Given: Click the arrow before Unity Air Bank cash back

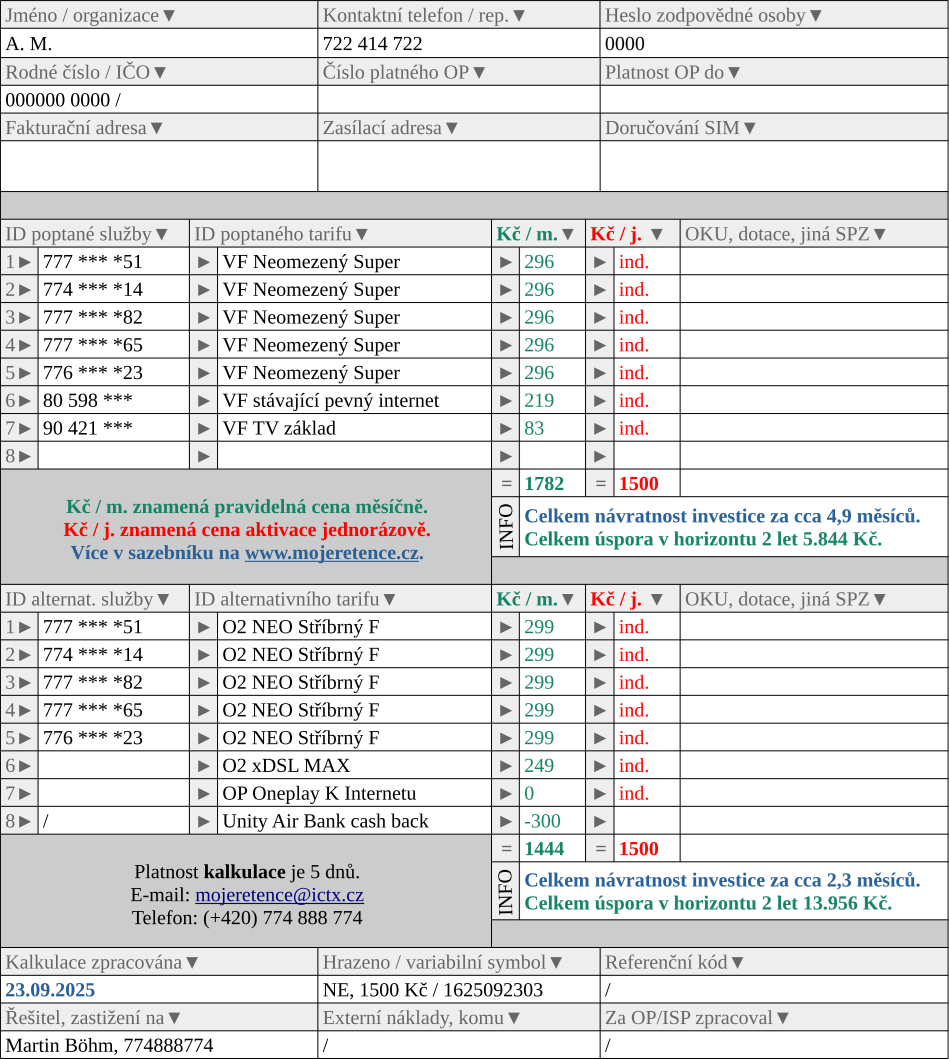Looking at the screenshot, I should pyautogui.click(x=204, y=821).
